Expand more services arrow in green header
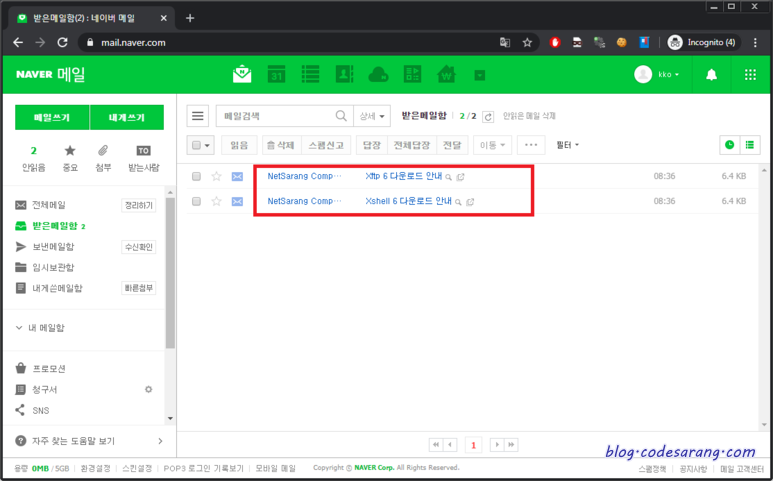The width and height of the screenshot is (773, 481). click(480, 75)
